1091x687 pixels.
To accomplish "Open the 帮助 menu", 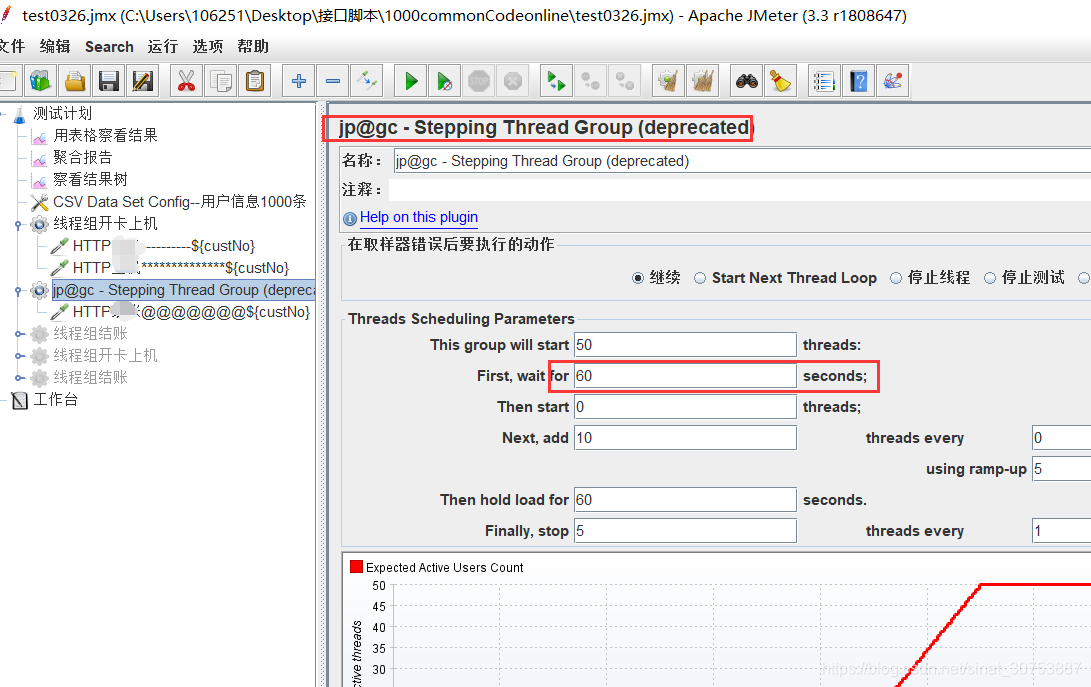I will pyautogui.click(x=253, y=47).
